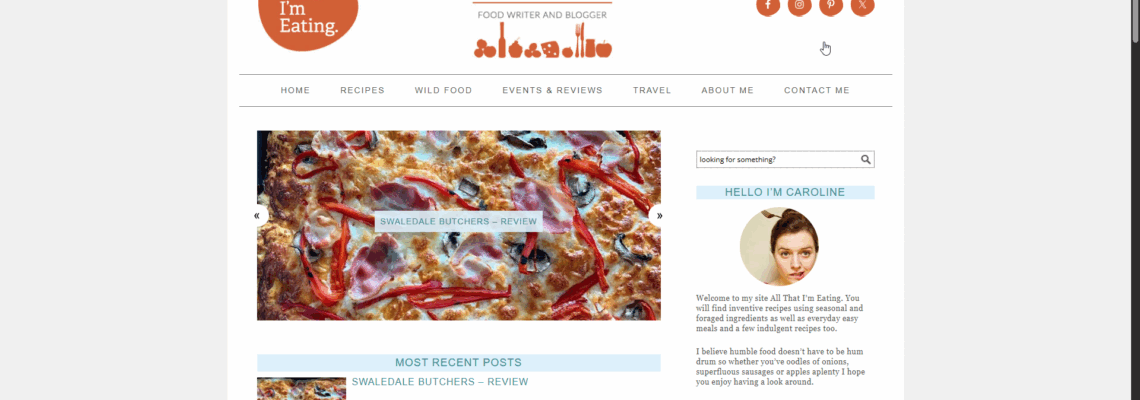Open the Home menu item
The height and width of the screenshot is (400, 1140).
click(x=295, y=90)
